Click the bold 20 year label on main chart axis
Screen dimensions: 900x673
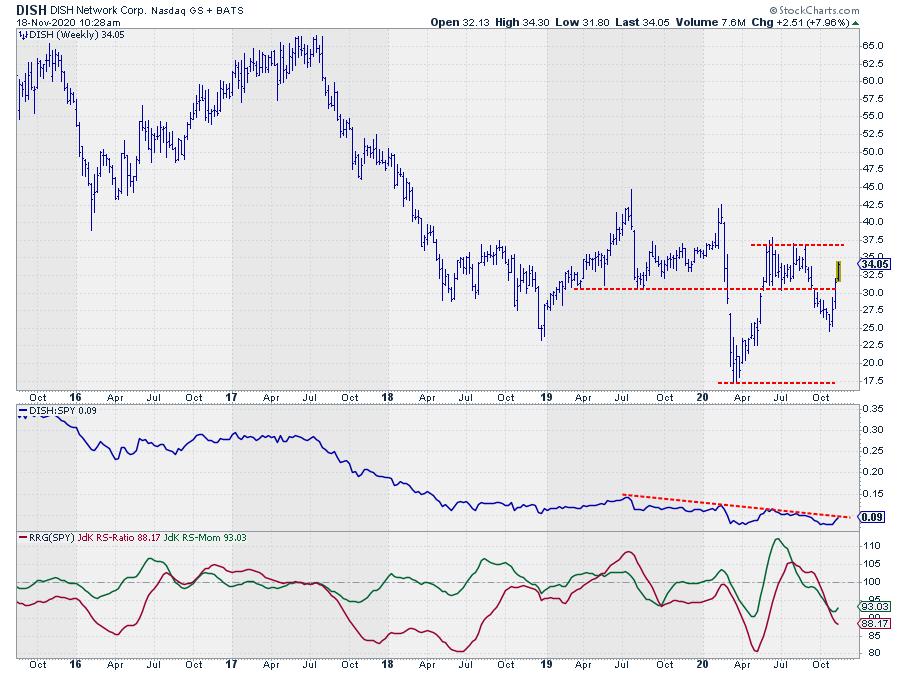pos(704,397)
